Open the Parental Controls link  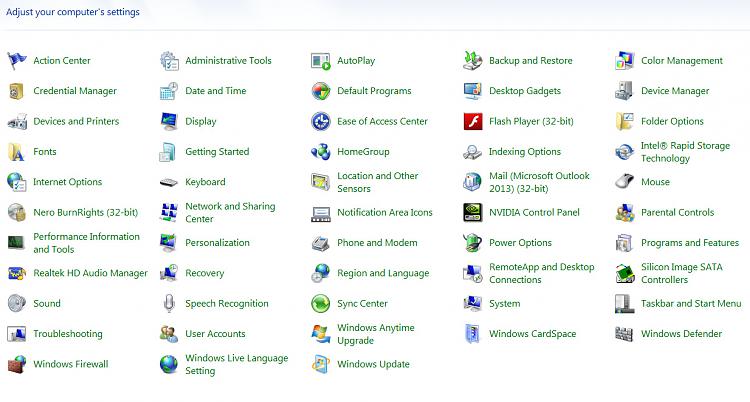pyautogui.click(x=677, y=212)
